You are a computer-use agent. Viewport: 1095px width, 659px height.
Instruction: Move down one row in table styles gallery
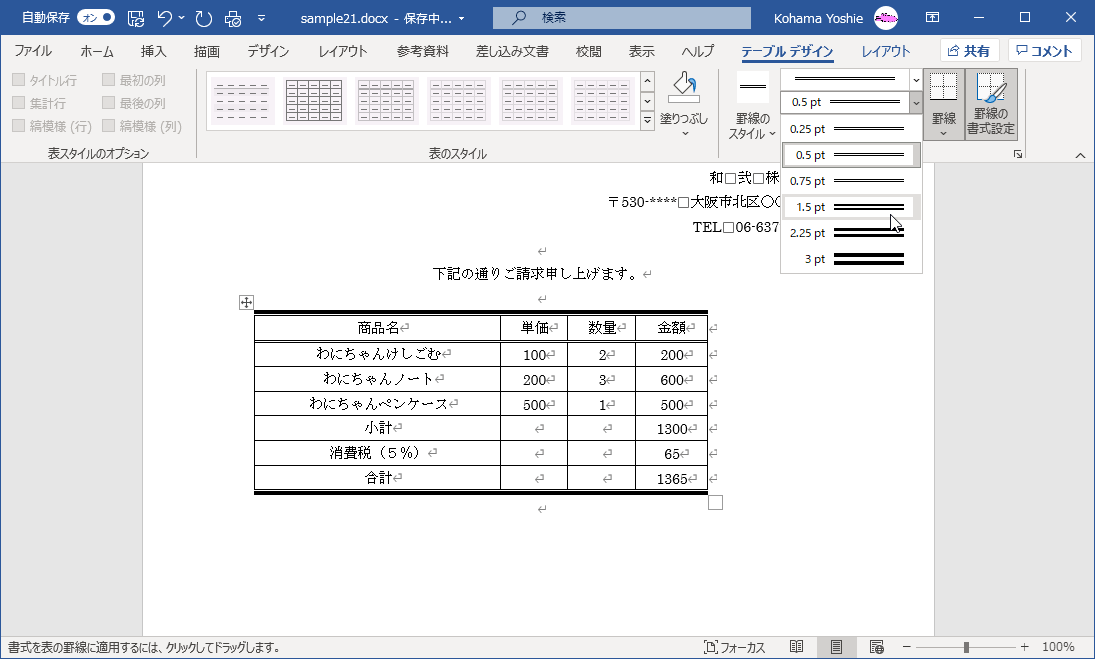pyautogui.click(x=647, y=101)
